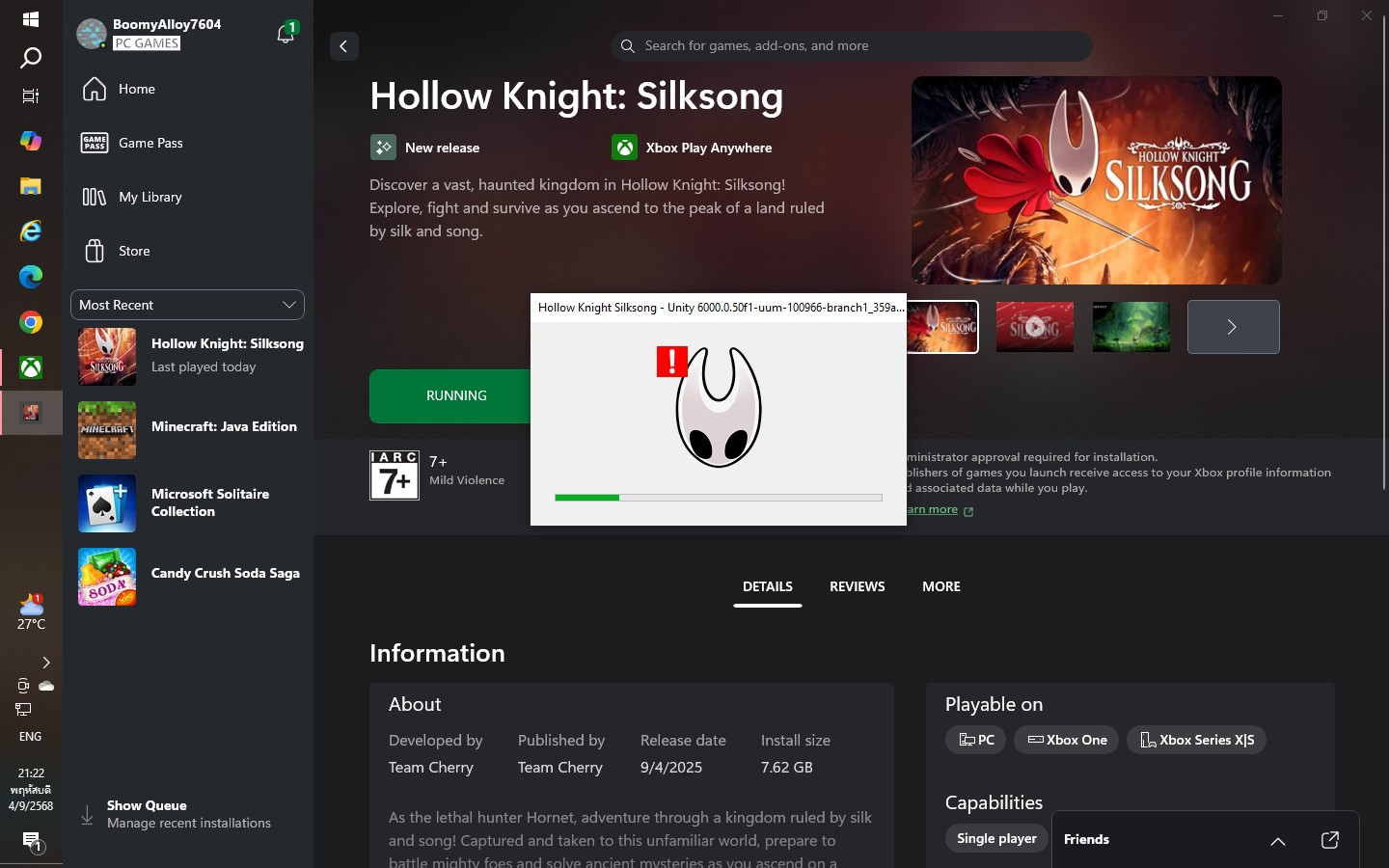Pop out the Friends panel window
Image resolution: width=1389 pixels, height=868 pixels.
(x=1330, y=840)
